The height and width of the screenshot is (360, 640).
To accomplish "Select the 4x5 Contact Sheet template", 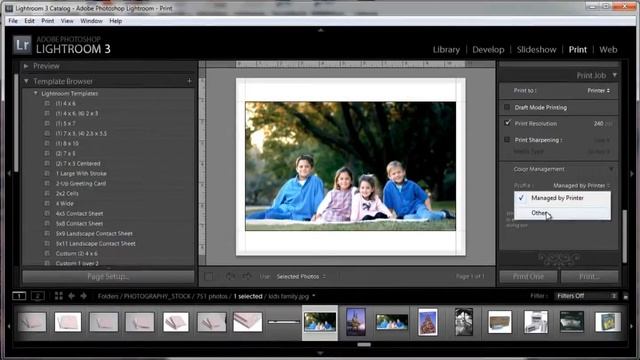I will click(79, 213).
